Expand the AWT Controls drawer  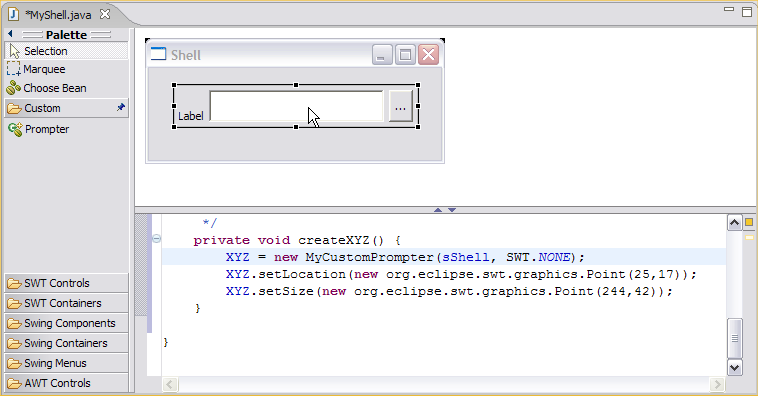click(x=67, y=383)
